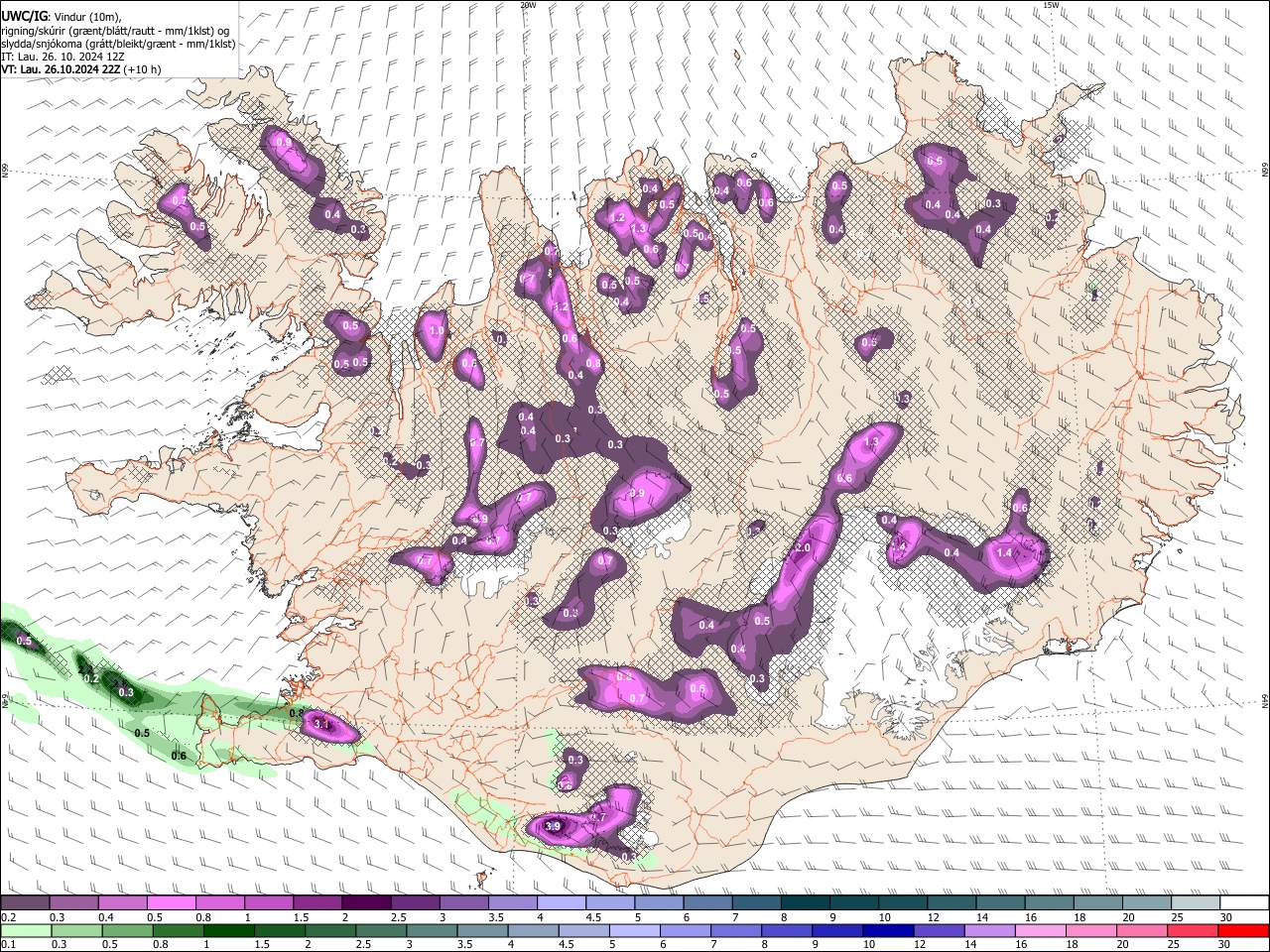Click the "0.8" value near the Reykjanes coast
This screenshot has width=1270, height=952.
[296, 713]
